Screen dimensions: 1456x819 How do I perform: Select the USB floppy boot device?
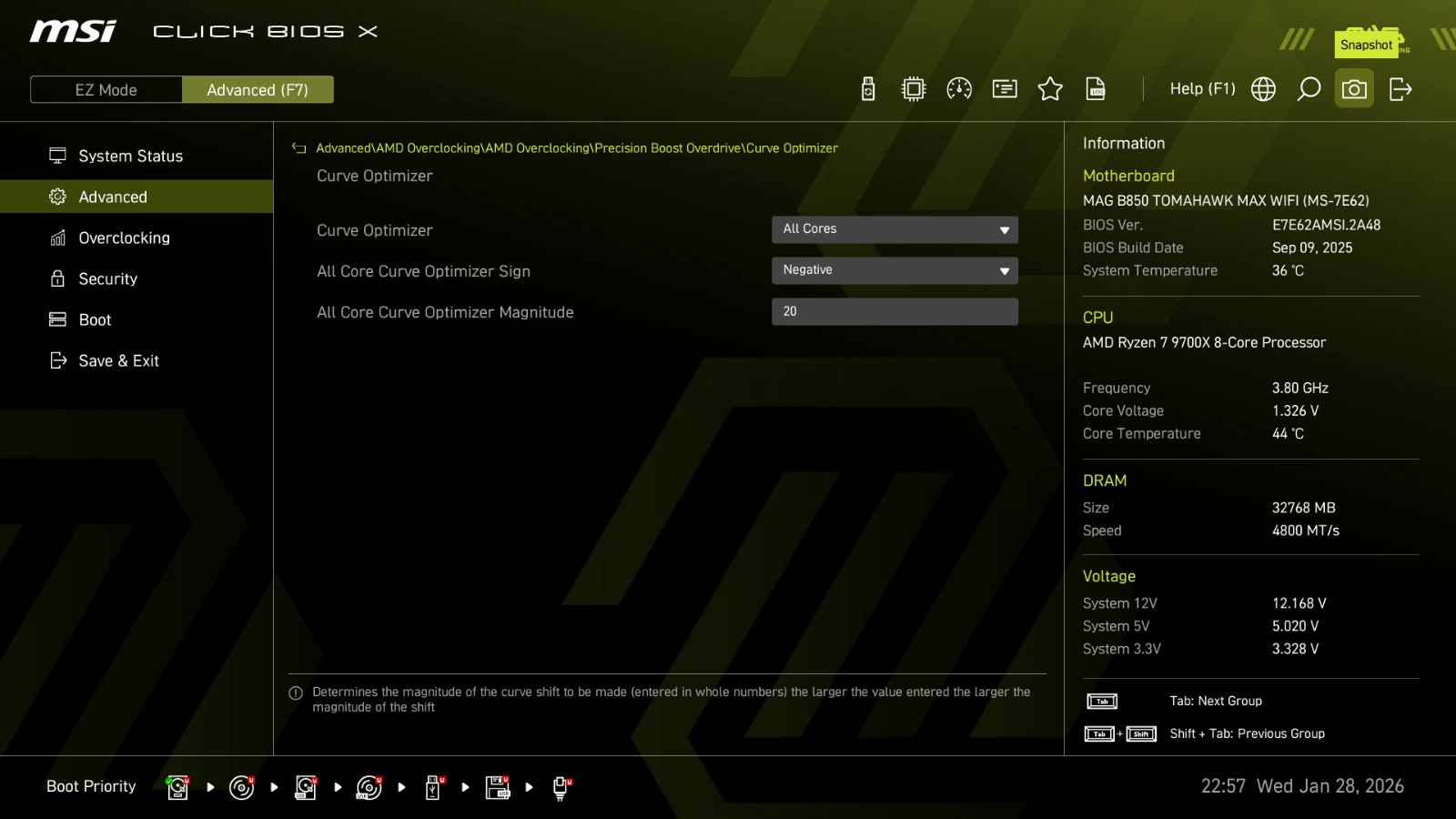498,787
